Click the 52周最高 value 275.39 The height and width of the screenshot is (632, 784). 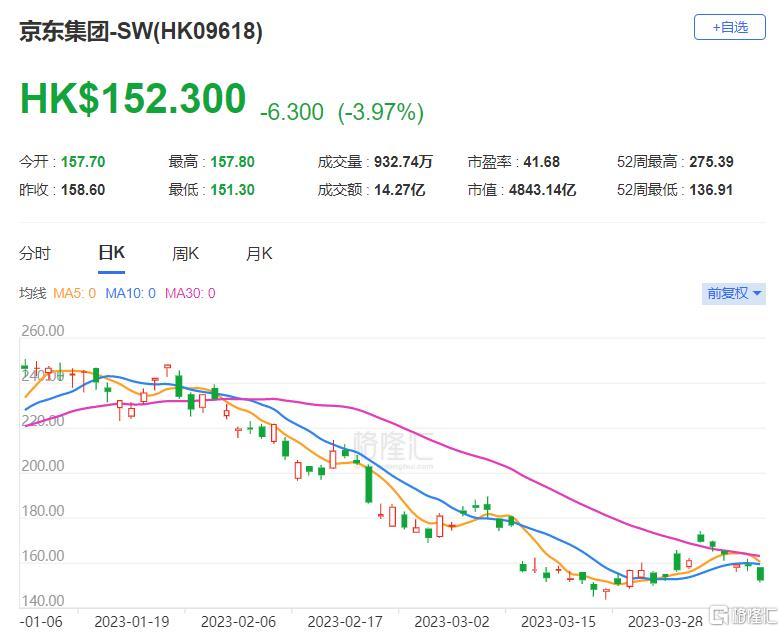pos(711,162)
